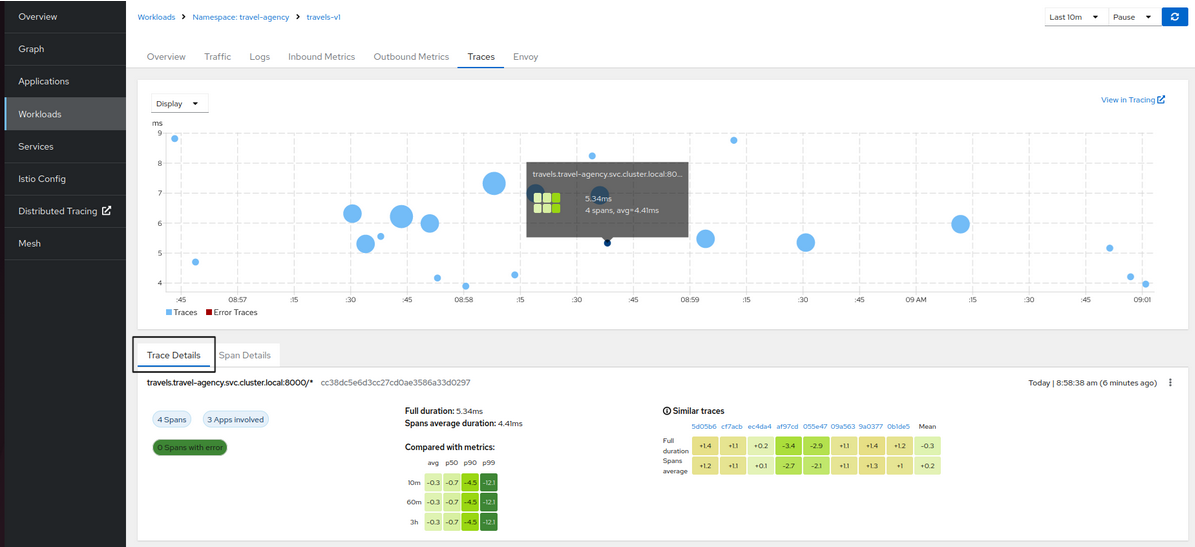Switch to the Envoy tab
1195x547 pixels.
point(525,57)
